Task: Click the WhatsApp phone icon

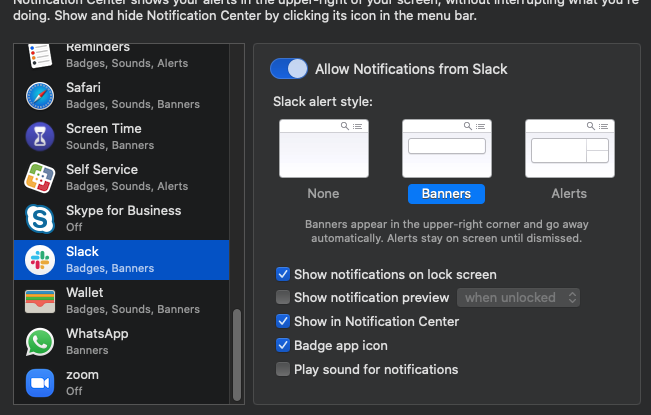Action: (x=40, y=342)
